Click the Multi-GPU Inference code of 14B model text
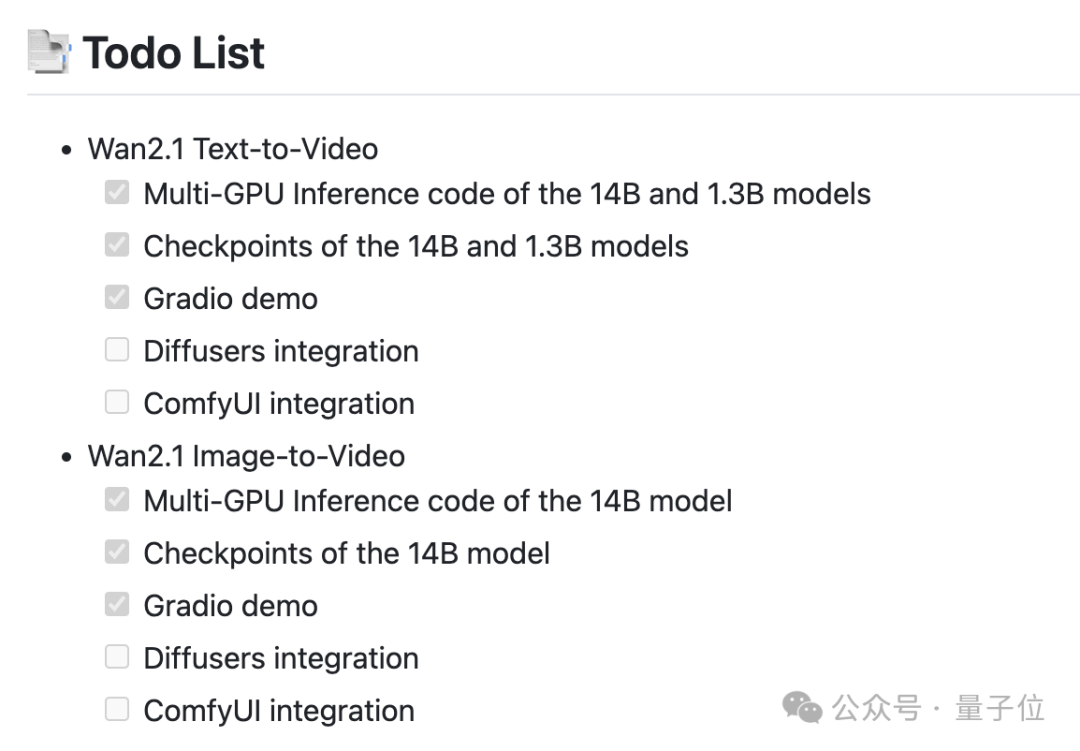1080x751 pixels. click(437, 502)
